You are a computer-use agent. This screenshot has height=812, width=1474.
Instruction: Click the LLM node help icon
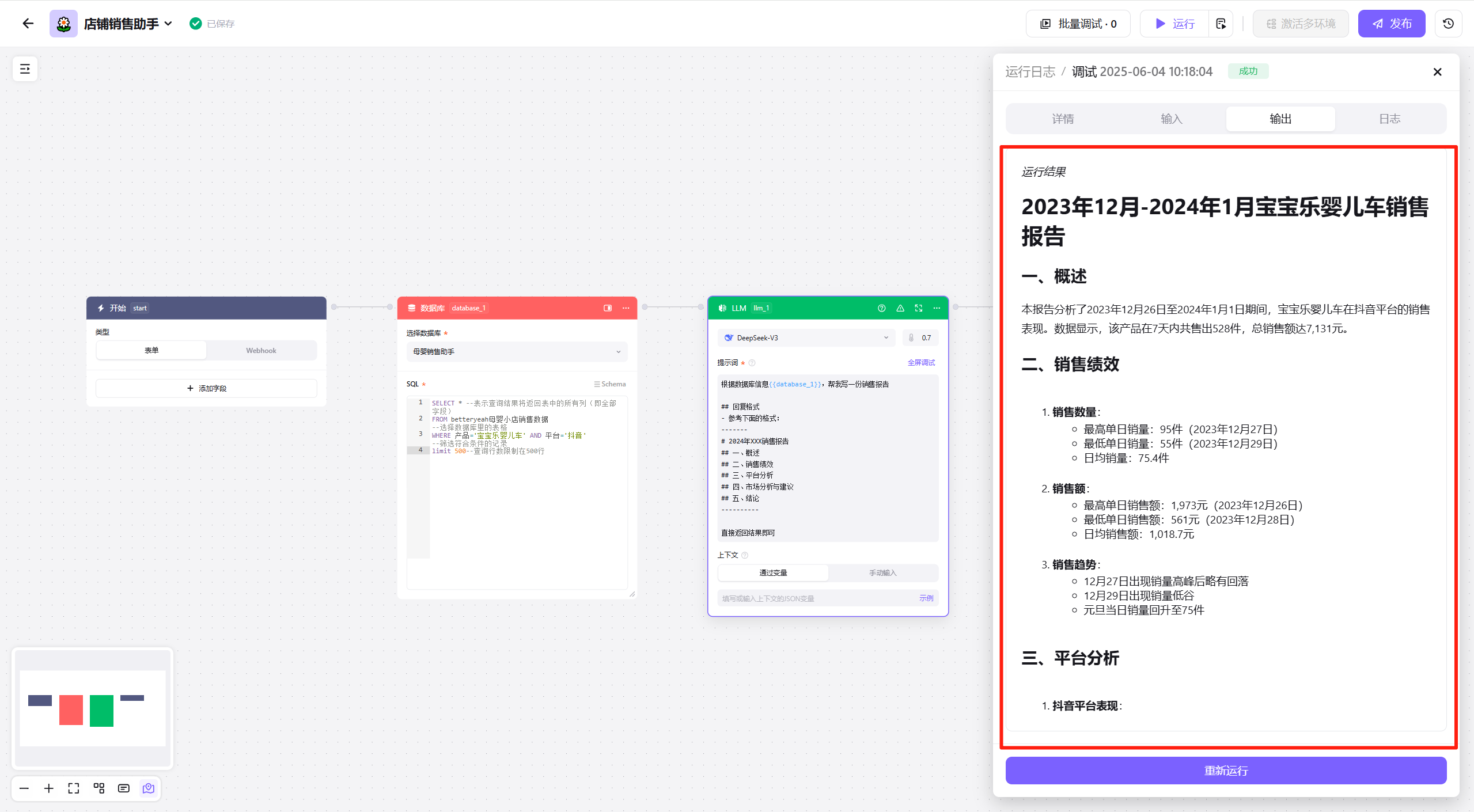pos(881,308)
